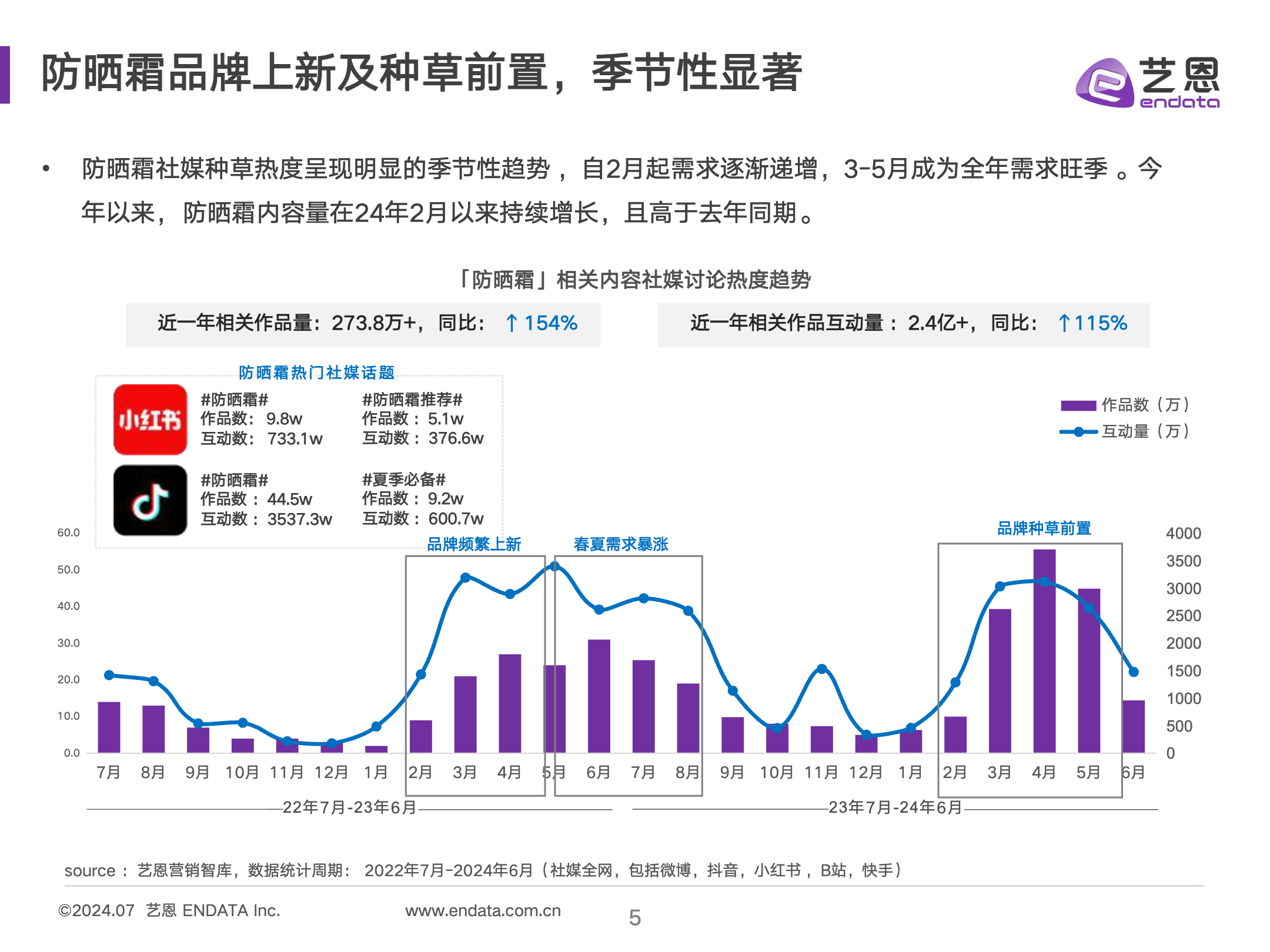Image resolution: width=1270 pixels, height=952 pixels.
Task: Click blue 互动量 legend line marker
Action: [1078, 432]
